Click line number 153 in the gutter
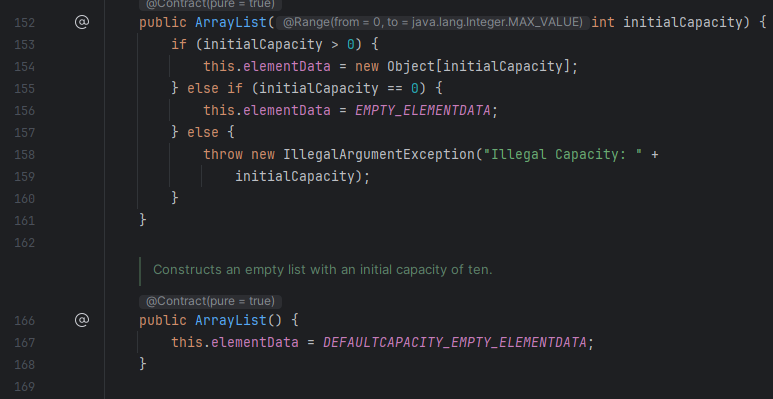The width and height of the screenshot is (773, 399). tap(25, 45)
